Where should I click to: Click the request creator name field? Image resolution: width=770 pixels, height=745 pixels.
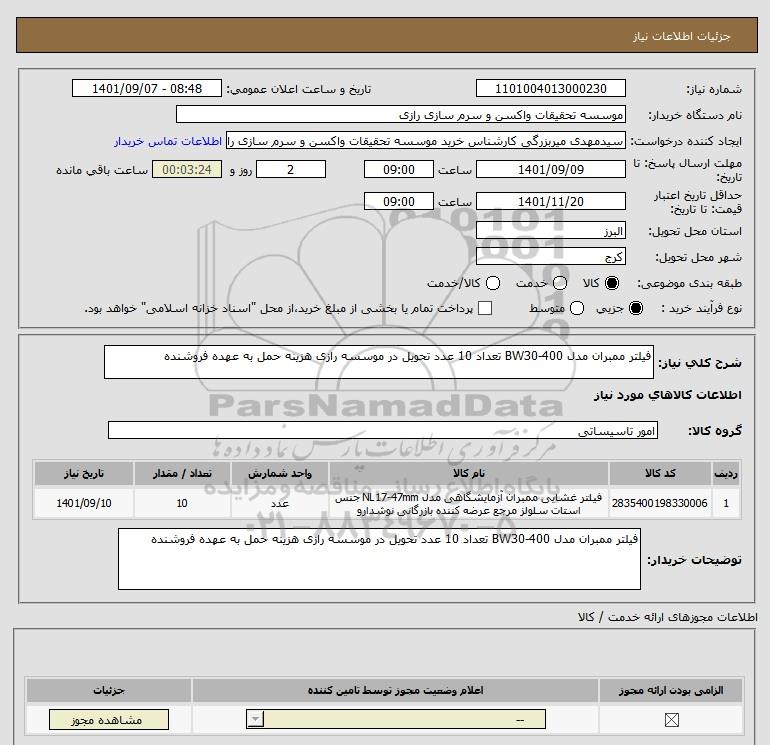coord(426,141)
